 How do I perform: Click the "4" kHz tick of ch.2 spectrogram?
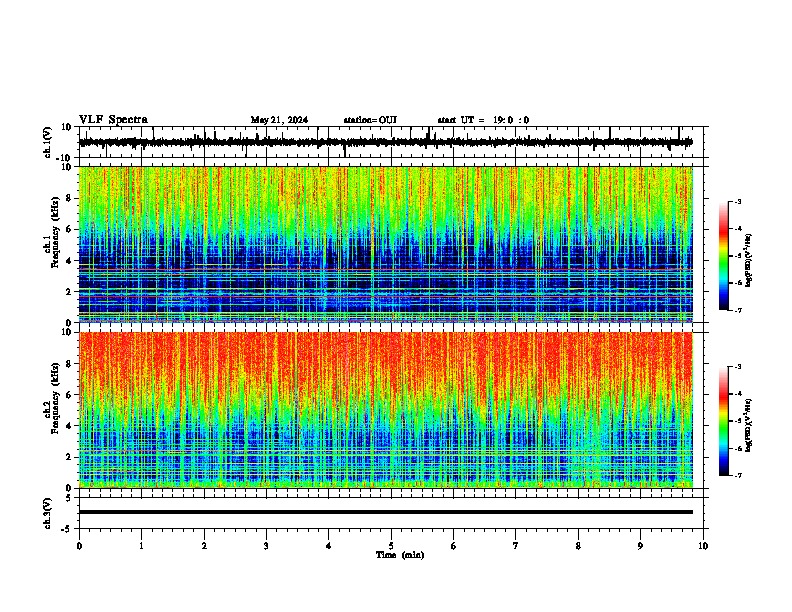[x=69, y=426]
